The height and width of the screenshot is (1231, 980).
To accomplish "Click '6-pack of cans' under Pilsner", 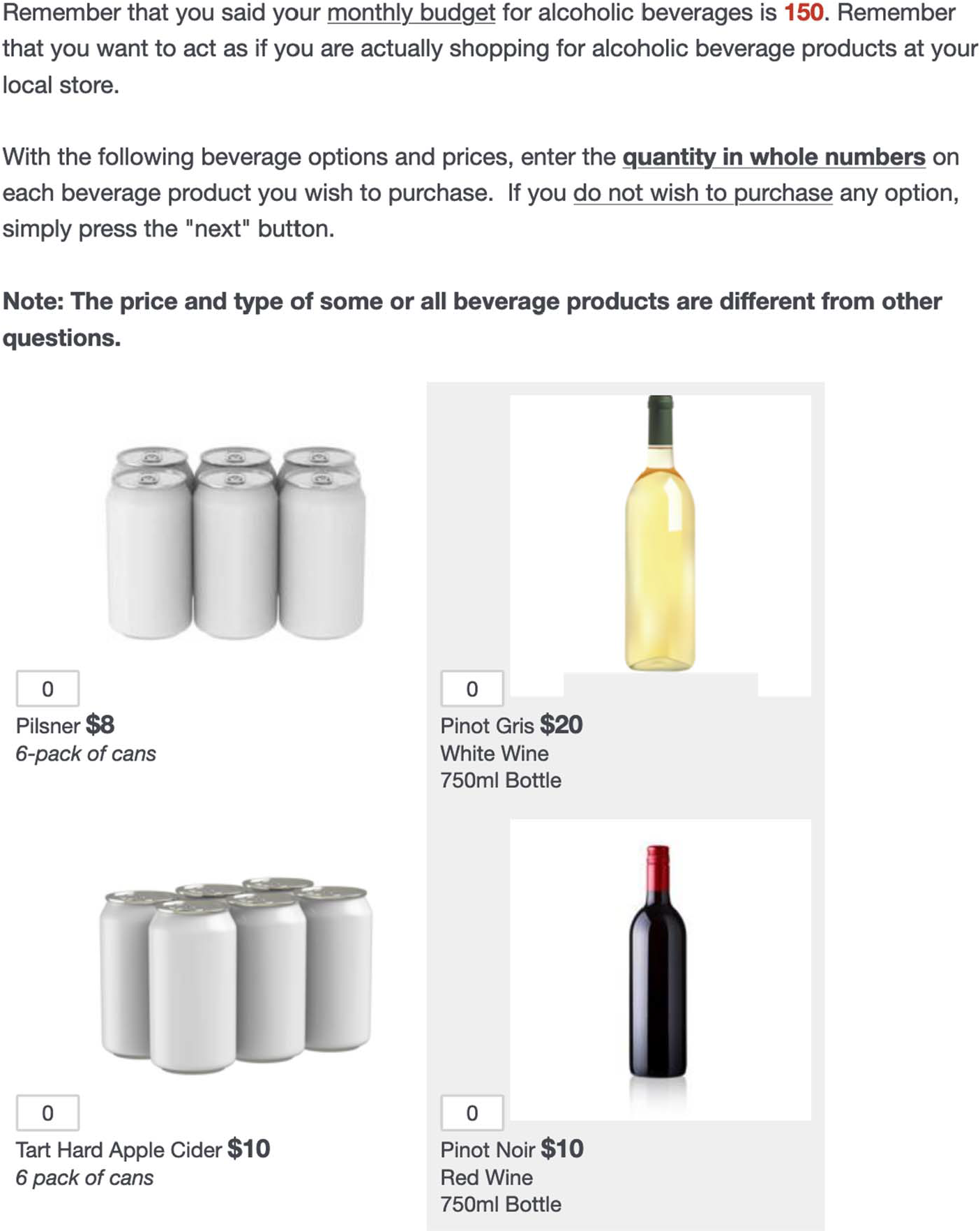I will click(x=86, y=754).
